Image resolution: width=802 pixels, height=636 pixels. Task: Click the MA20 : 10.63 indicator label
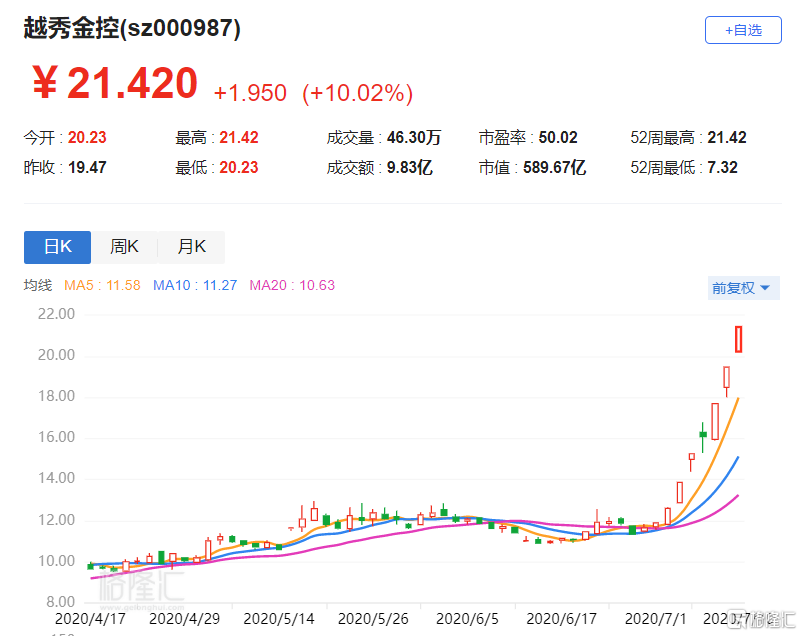(x=292, y=286)
